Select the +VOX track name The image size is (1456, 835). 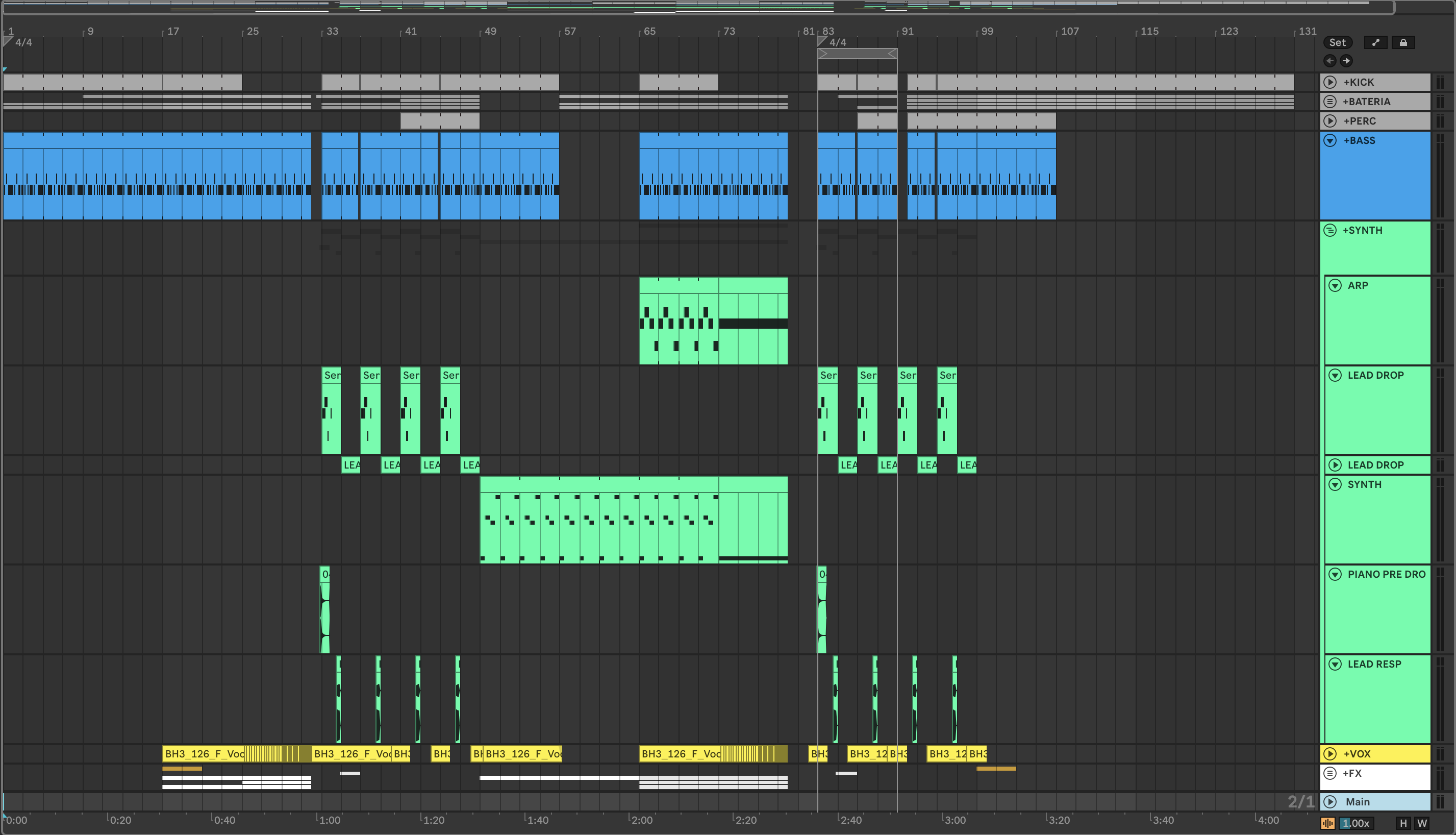(1357, 753)
